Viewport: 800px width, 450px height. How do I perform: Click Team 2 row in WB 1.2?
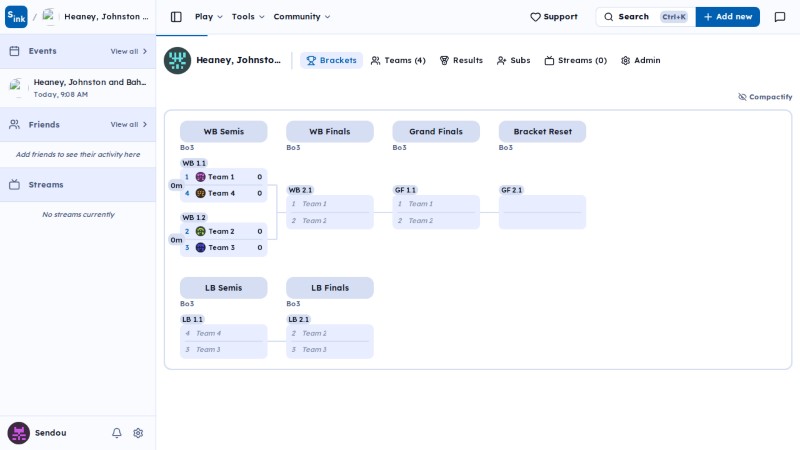click(x=223, y=231)
